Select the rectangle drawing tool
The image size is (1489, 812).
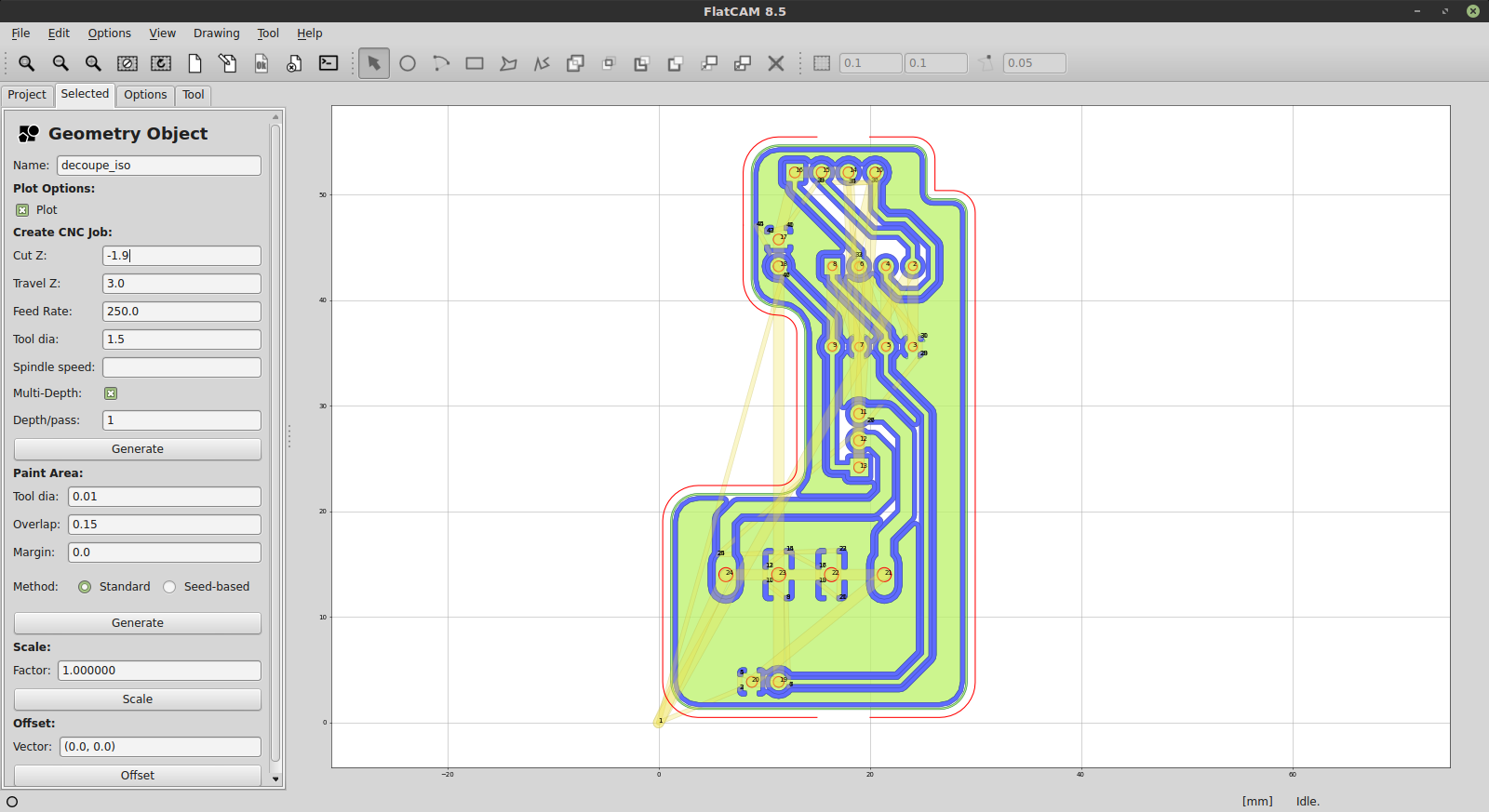(475, 63)
